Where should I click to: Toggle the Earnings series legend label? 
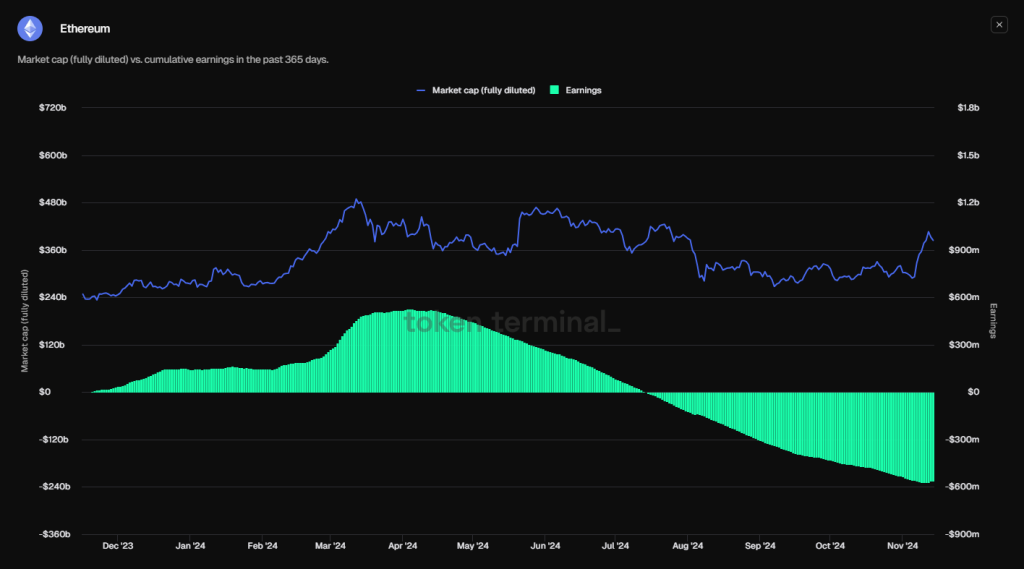click(x=583, y=90)
